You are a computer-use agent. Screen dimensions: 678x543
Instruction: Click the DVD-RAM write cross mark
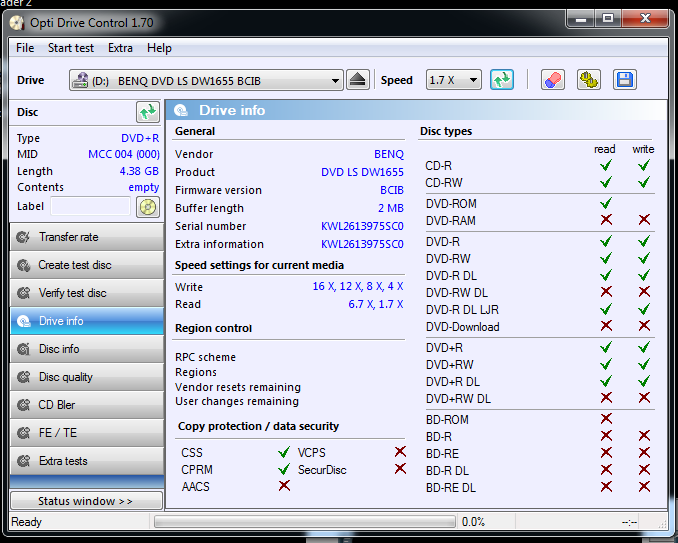644,220
